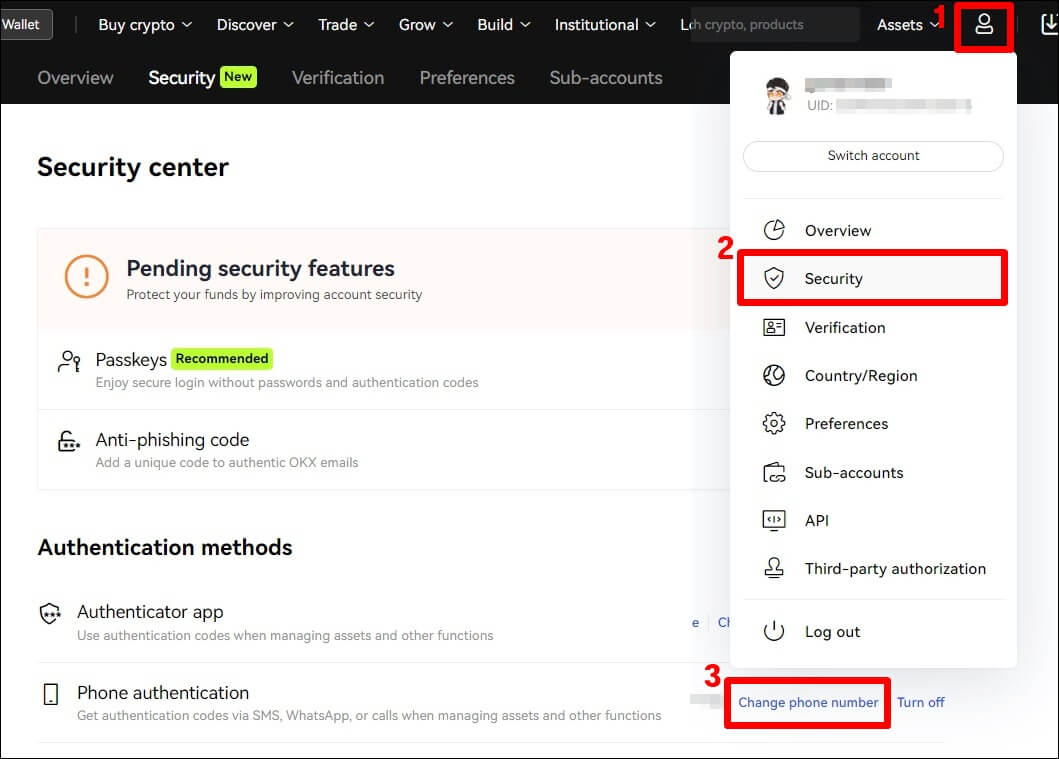
Task: Click the Phone authentication phone icon
Action: pos(51,694)
